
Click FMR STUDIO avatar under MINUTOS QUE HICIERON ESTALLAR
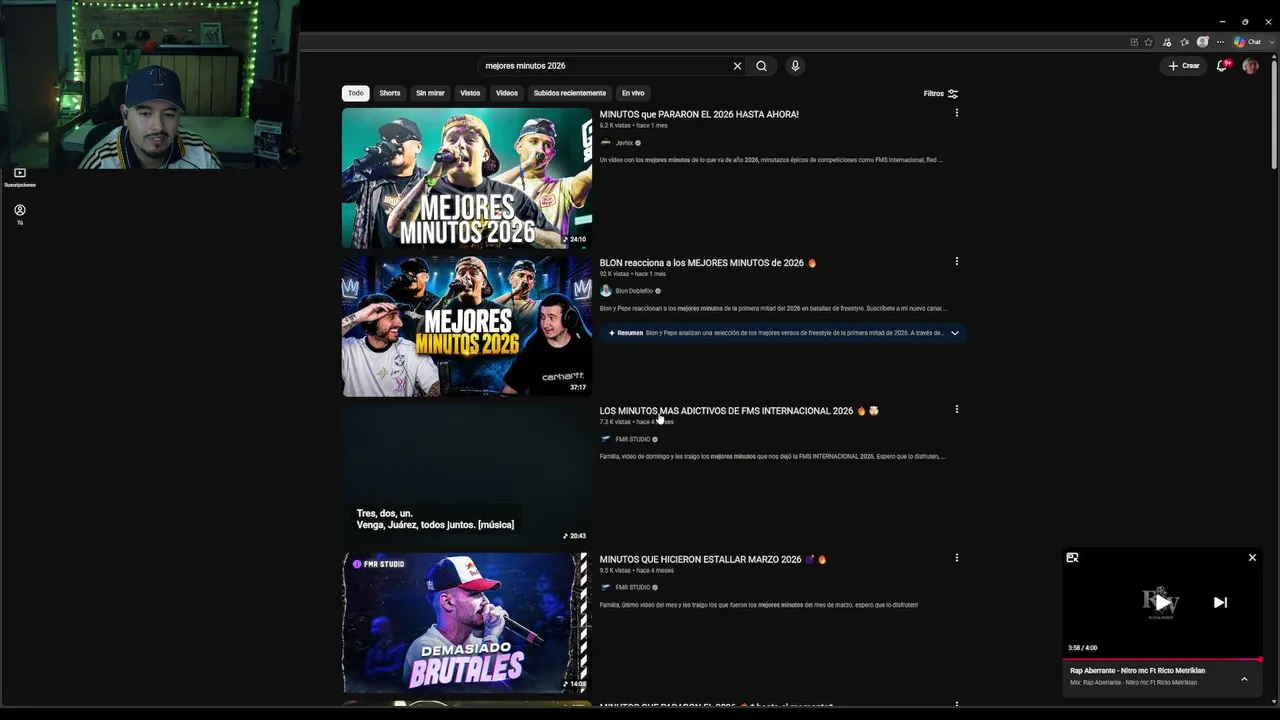605,587
